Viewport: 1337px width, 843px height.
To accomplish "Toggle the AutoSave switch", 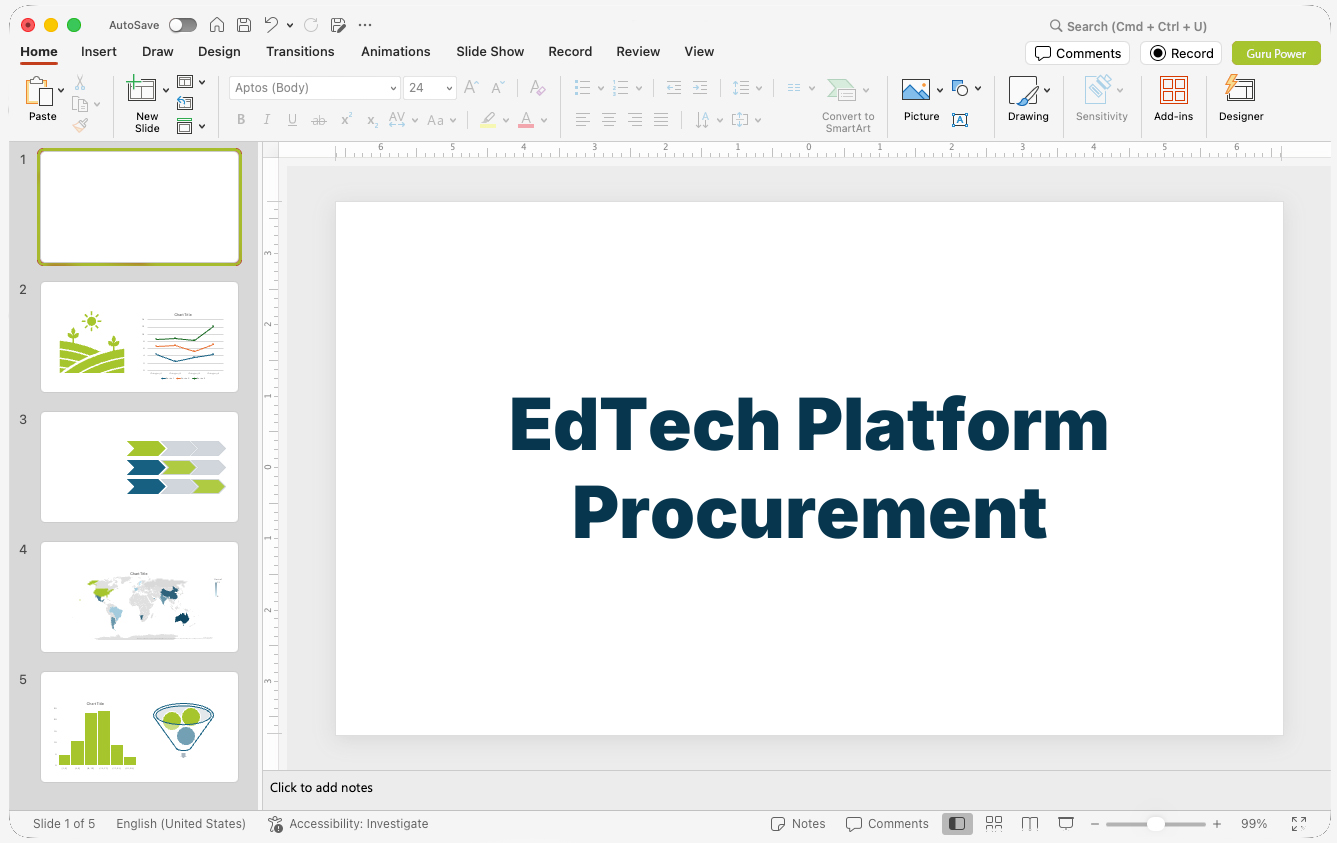I will tap(183, 25).
